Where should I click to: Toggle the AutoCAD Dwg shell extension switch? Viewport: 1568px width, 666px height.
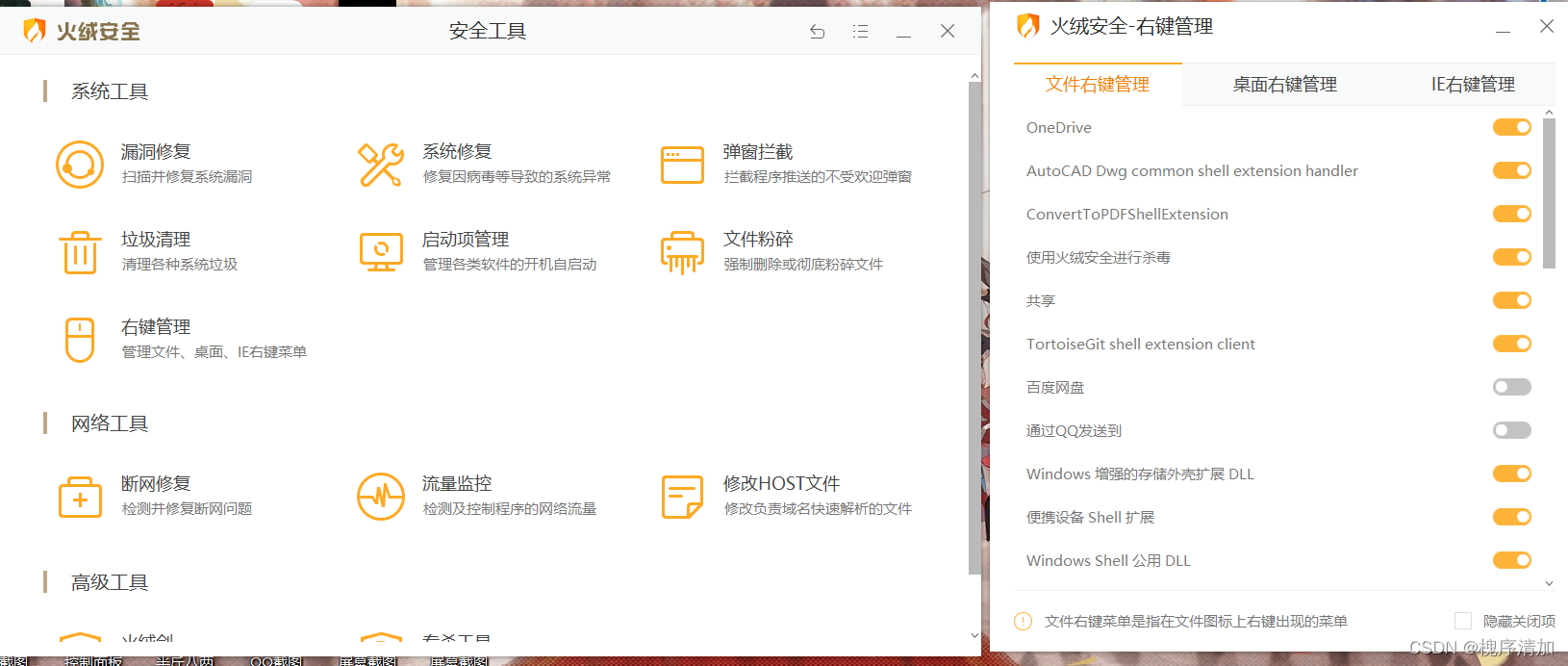(1511, 170)
